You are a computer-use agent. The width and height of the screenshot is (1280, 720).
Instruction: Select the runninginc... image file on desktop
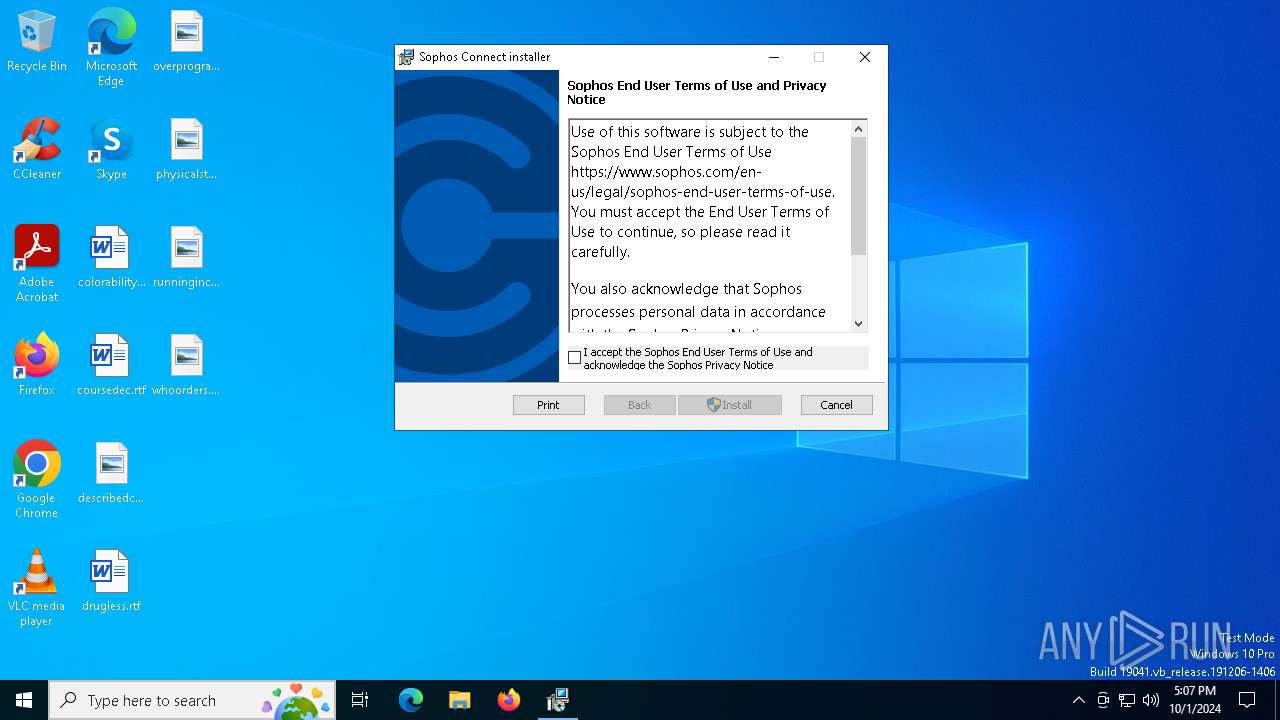[x=186, y=257]
